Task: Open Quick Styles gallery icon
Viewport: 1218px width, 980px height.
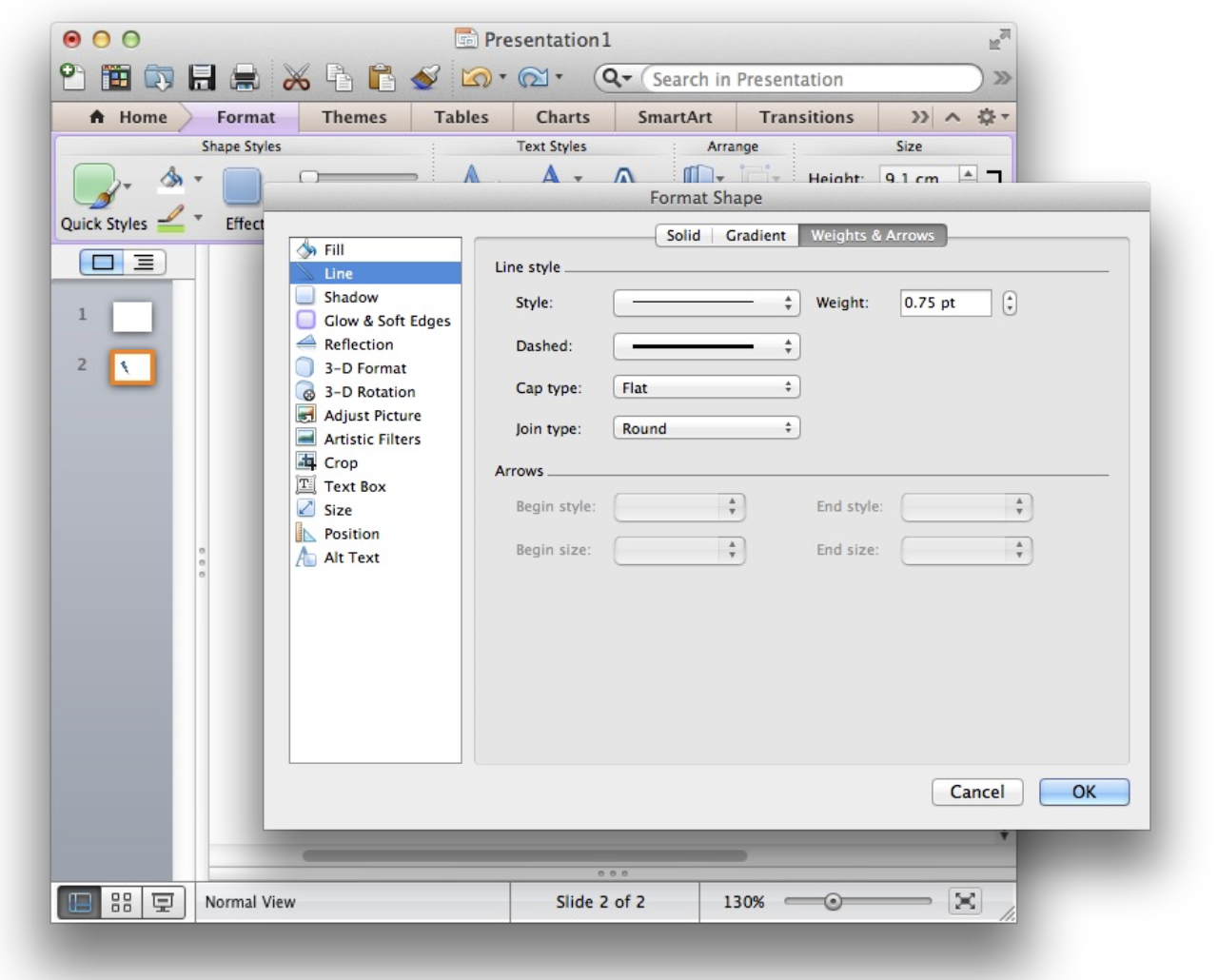Action: coord(95,186)
